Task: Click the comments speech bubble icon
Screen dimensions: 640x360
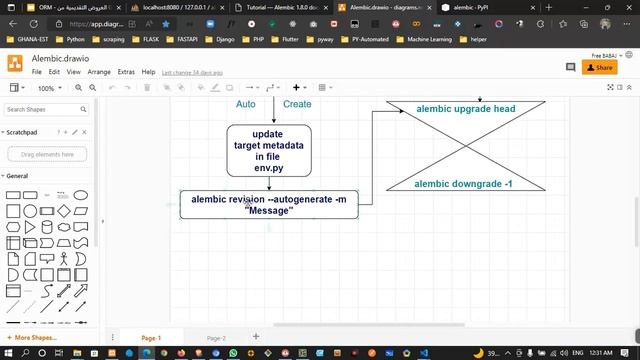Action: pyautogui.click(x=571, y=67)
